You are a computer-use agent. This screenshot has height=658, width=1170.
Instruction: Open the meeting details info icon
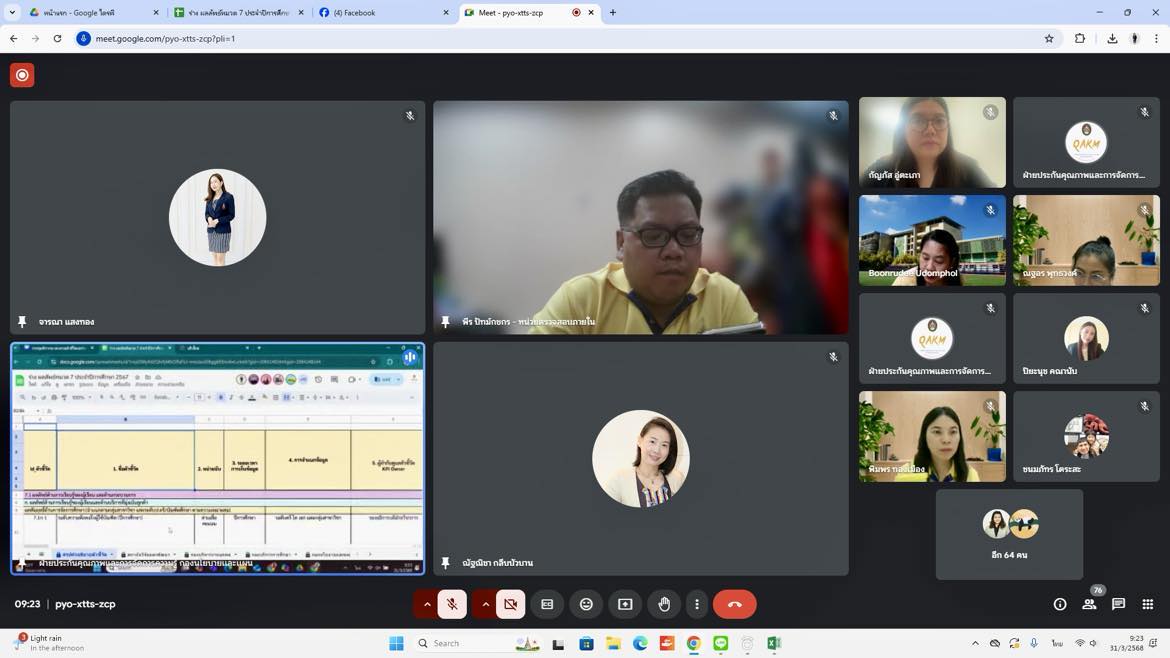tap(1060, 604)
